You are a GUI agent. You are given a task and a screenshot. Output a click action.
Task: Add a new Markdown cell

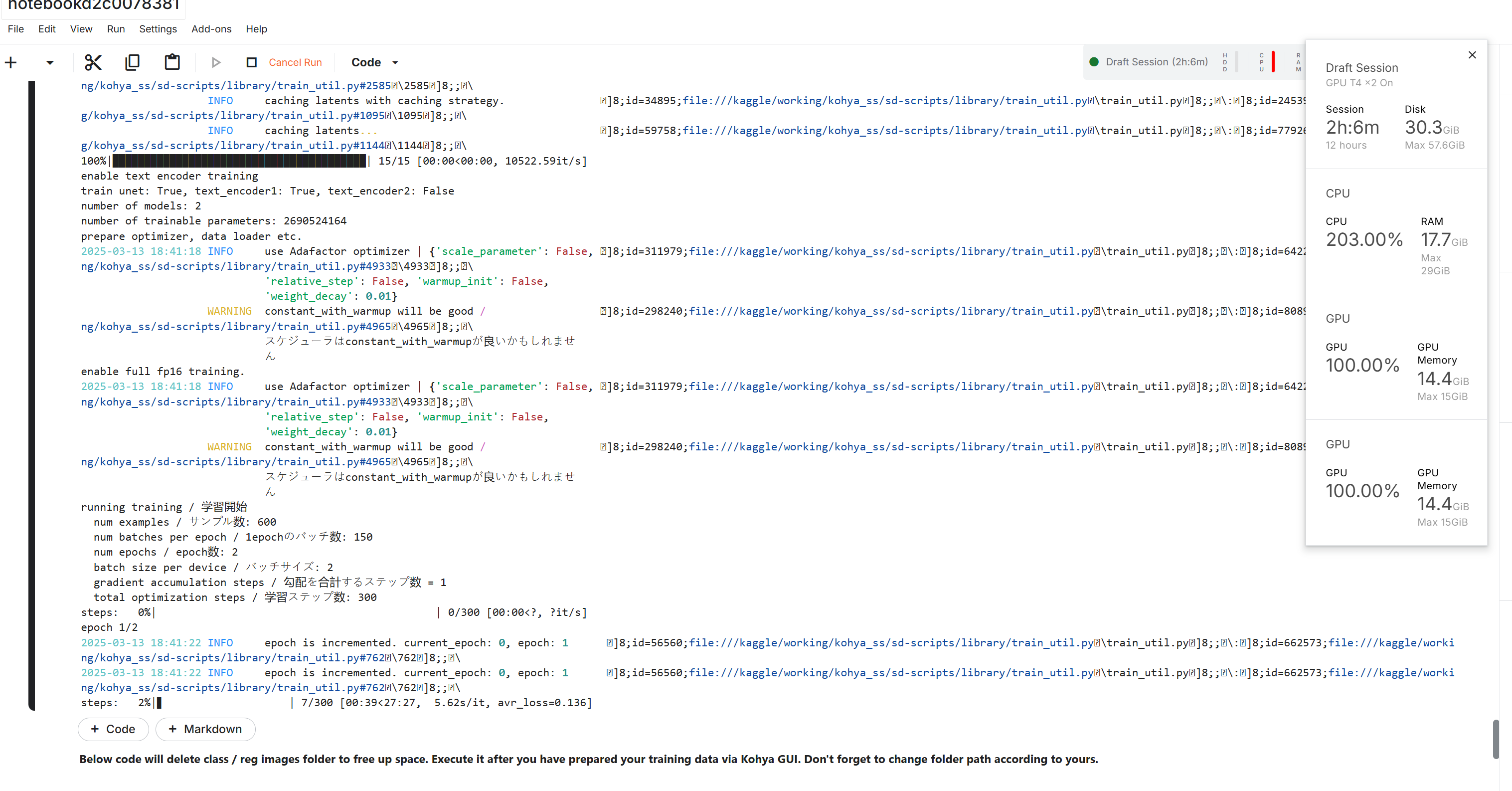(x=205, y=729)
